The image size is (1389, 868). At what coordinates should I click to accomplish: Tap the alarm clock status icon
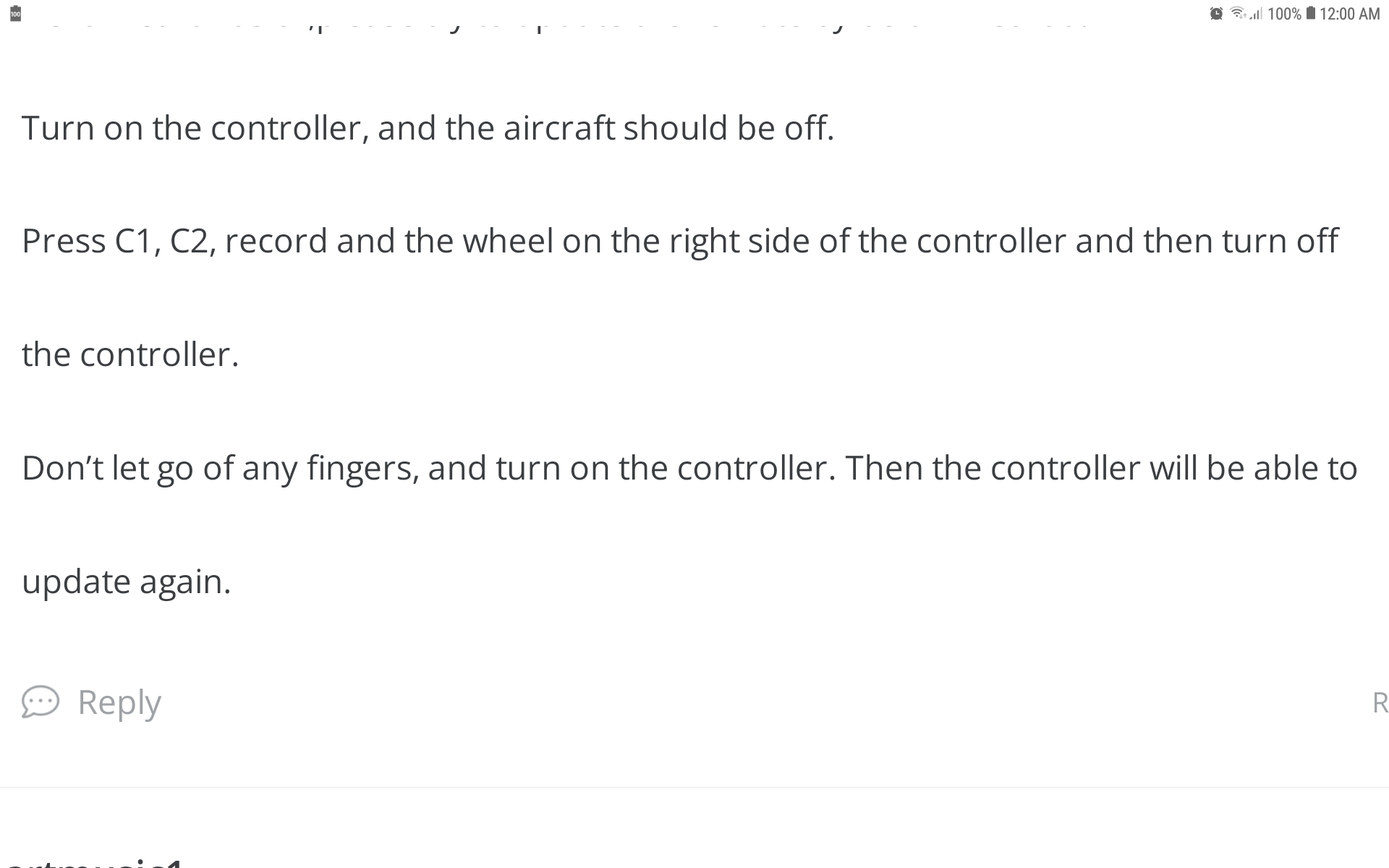(x=1216, y=14)
